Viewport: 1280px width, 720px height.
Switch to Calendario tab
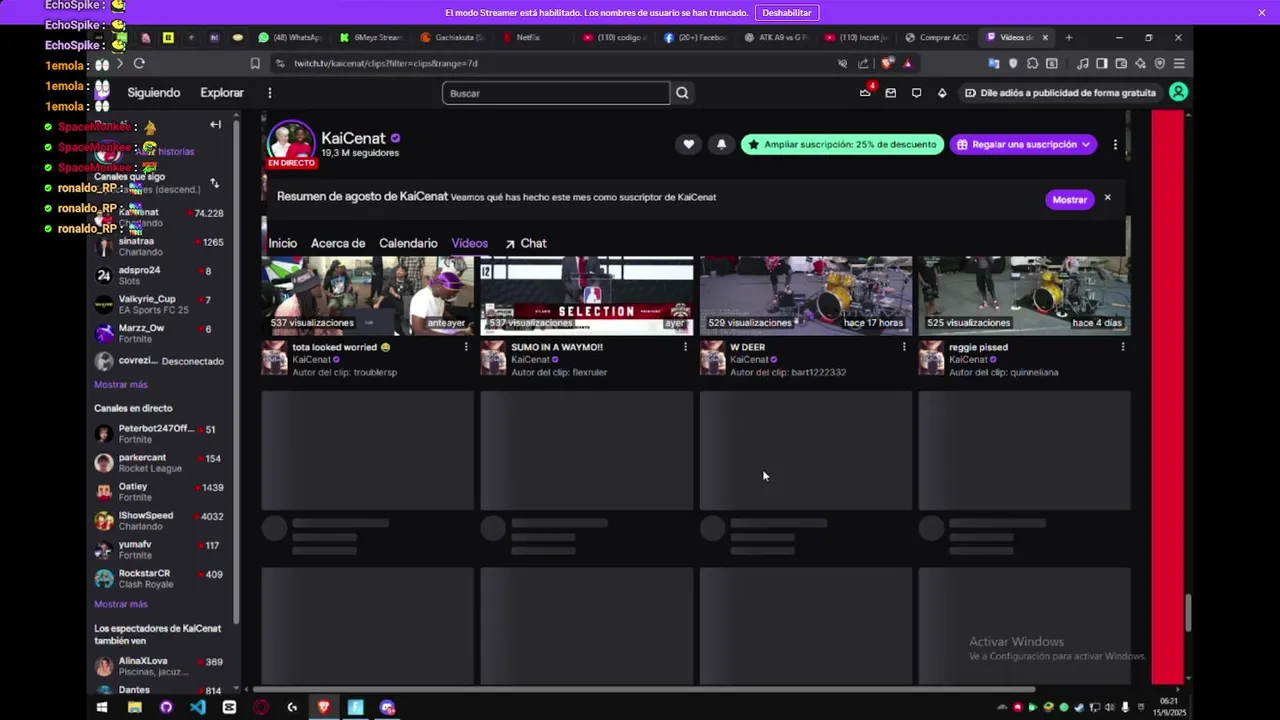point(408,243)
